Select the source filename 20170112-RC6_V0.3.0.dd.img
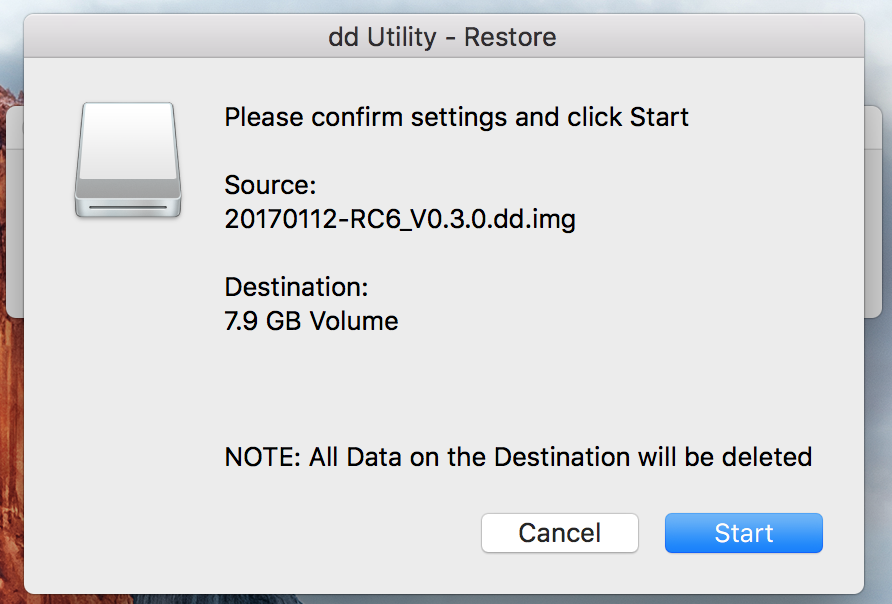This screenshot has width=892, height=604. (x=399, y=219)
